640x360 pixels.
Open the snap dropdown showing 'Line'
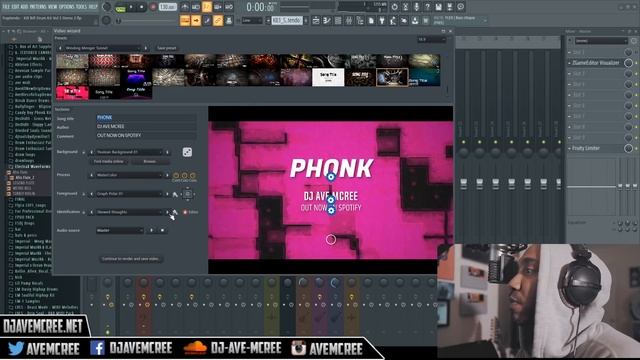click(x=252, y=20)
